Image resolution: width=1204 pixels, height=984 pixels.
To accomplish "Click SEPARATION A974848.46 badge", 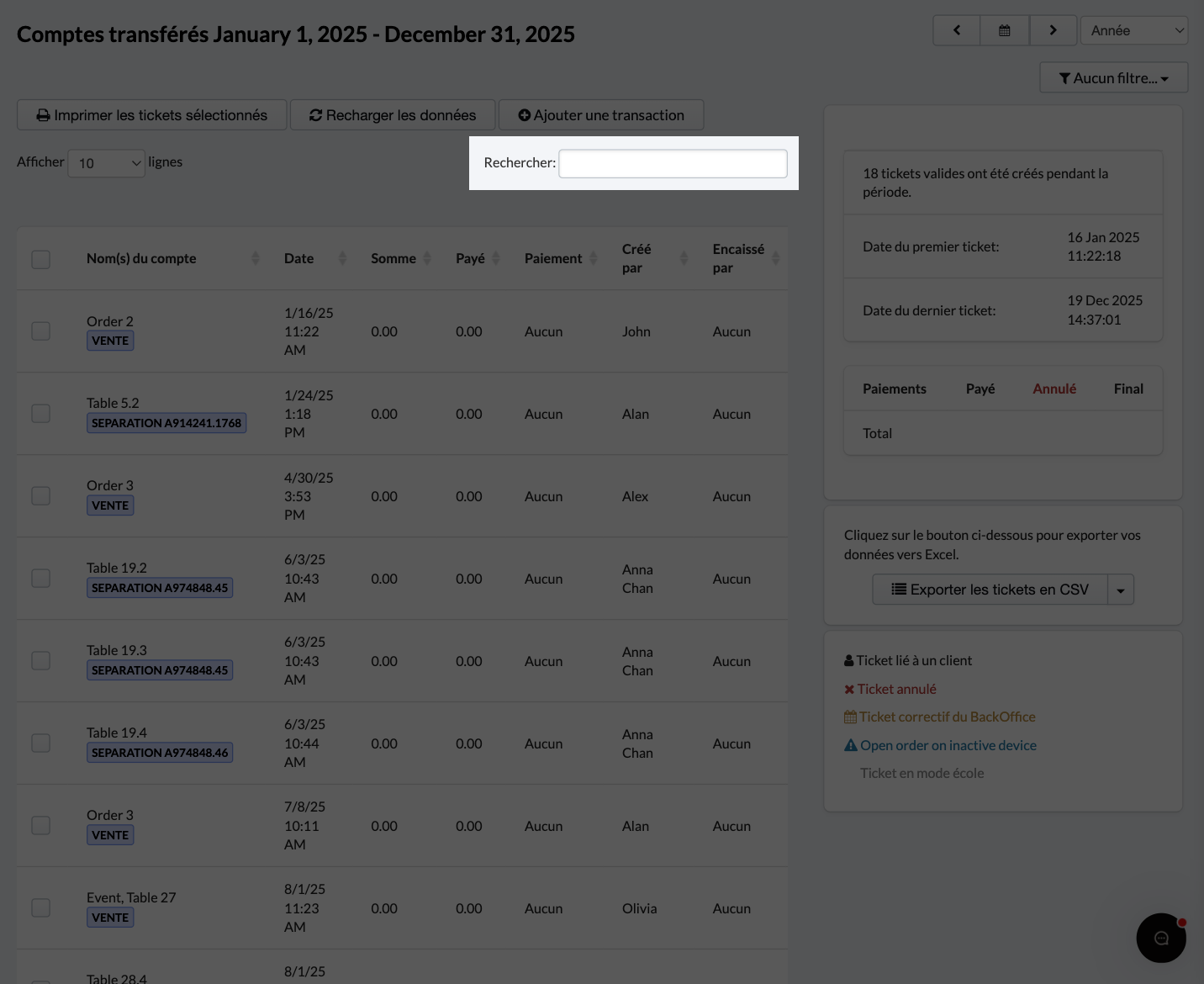I will 160,753.
